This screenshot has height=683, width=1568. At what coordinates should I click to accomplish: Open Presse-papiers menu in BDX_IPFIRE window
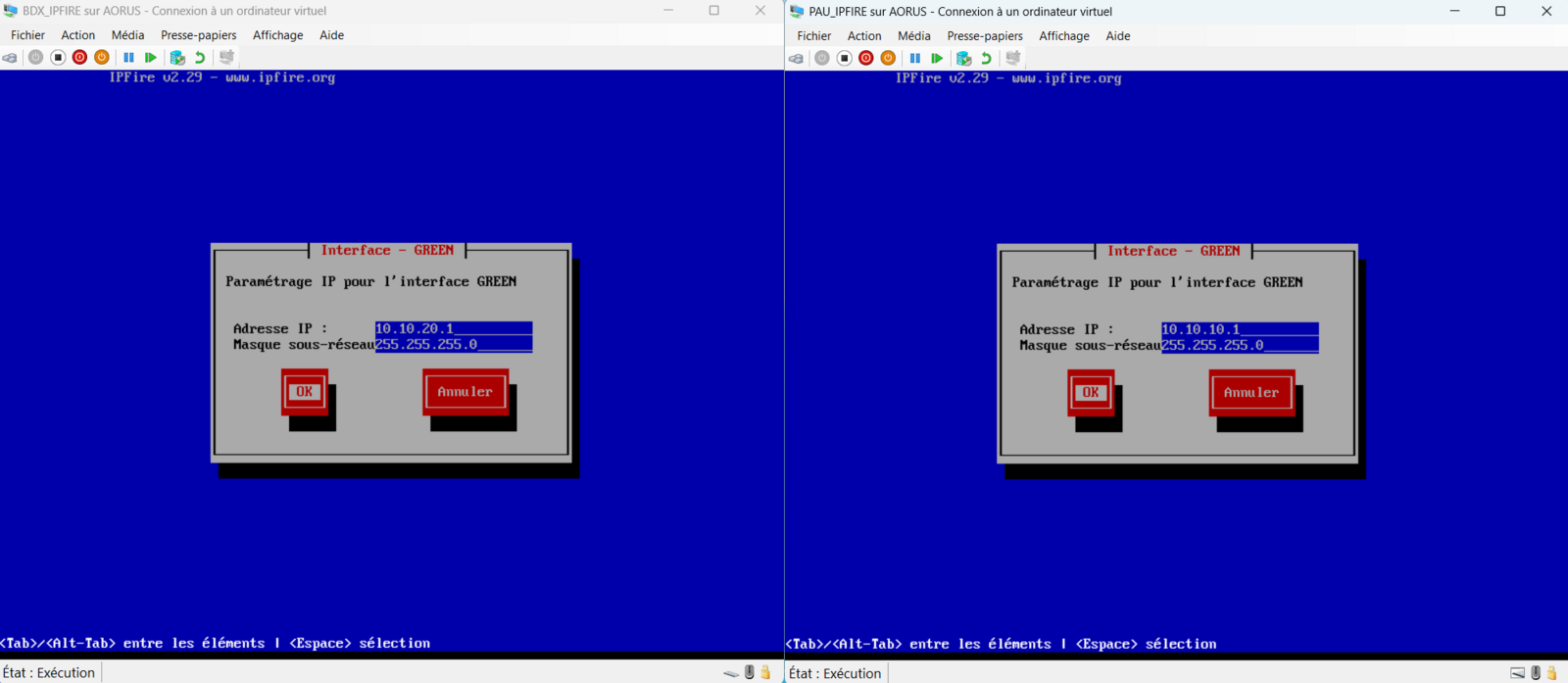198,35
